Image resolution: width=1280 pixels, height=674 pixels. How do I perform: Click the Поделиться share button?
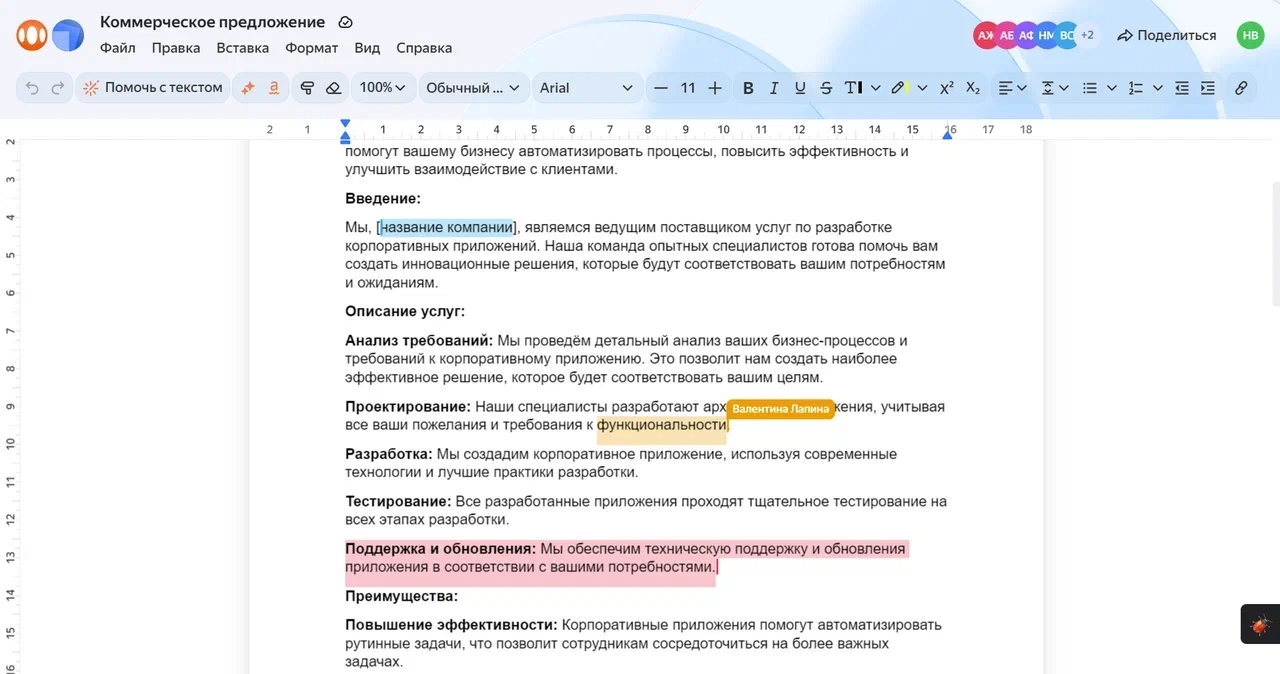coord(1167,35)
